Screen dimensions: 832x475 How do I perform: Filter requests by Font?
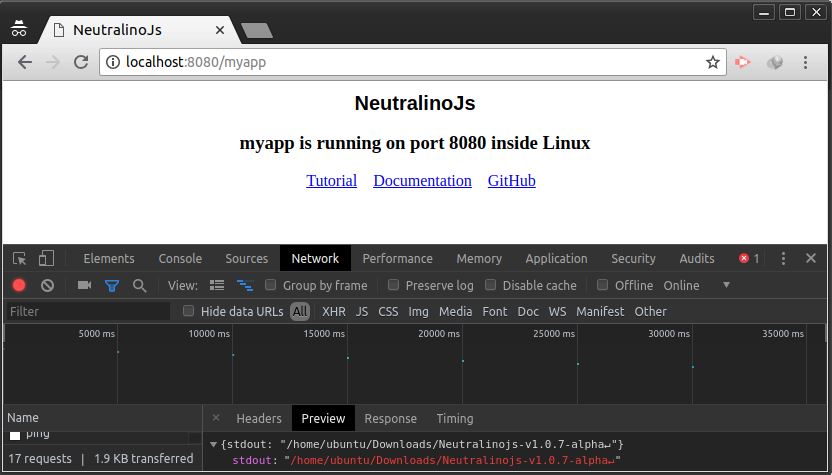tap(495, 312)
